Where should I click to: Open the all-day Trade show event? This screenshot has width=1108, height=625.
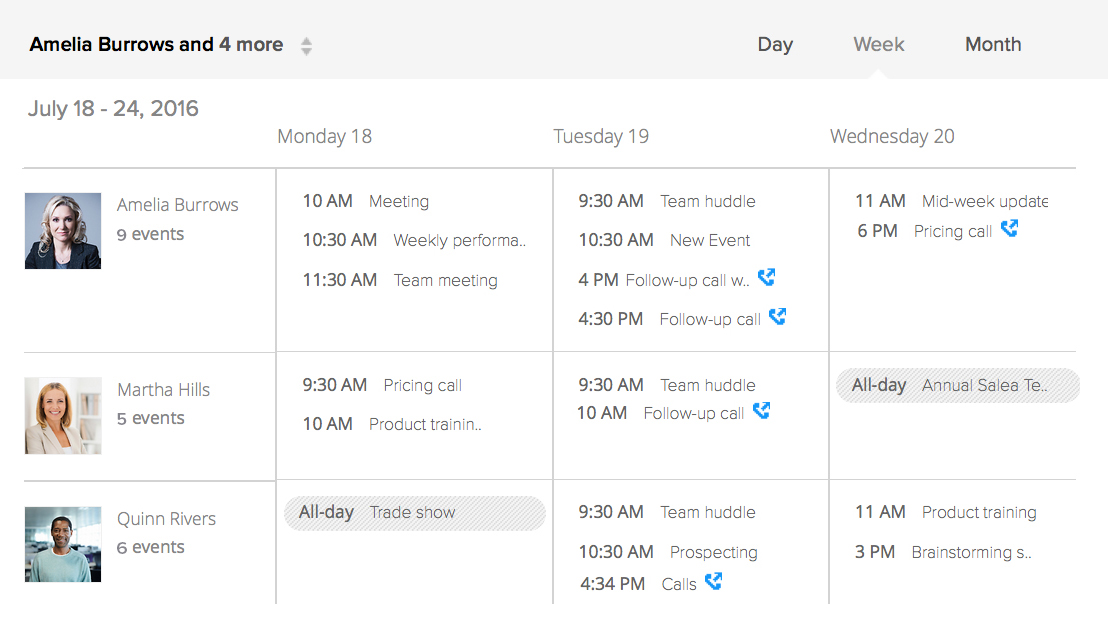click(415, 513)
